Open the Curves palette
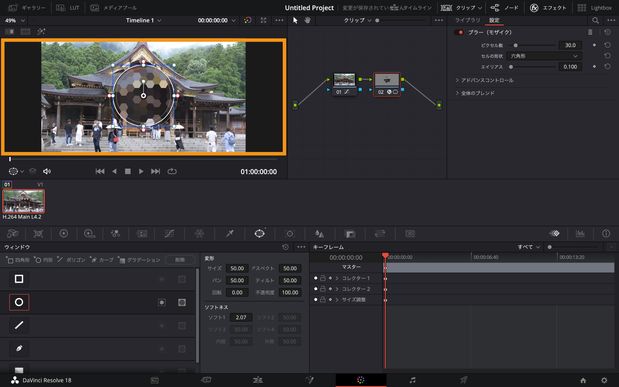This screenshot has height=387, width=619. pos(169,234)
